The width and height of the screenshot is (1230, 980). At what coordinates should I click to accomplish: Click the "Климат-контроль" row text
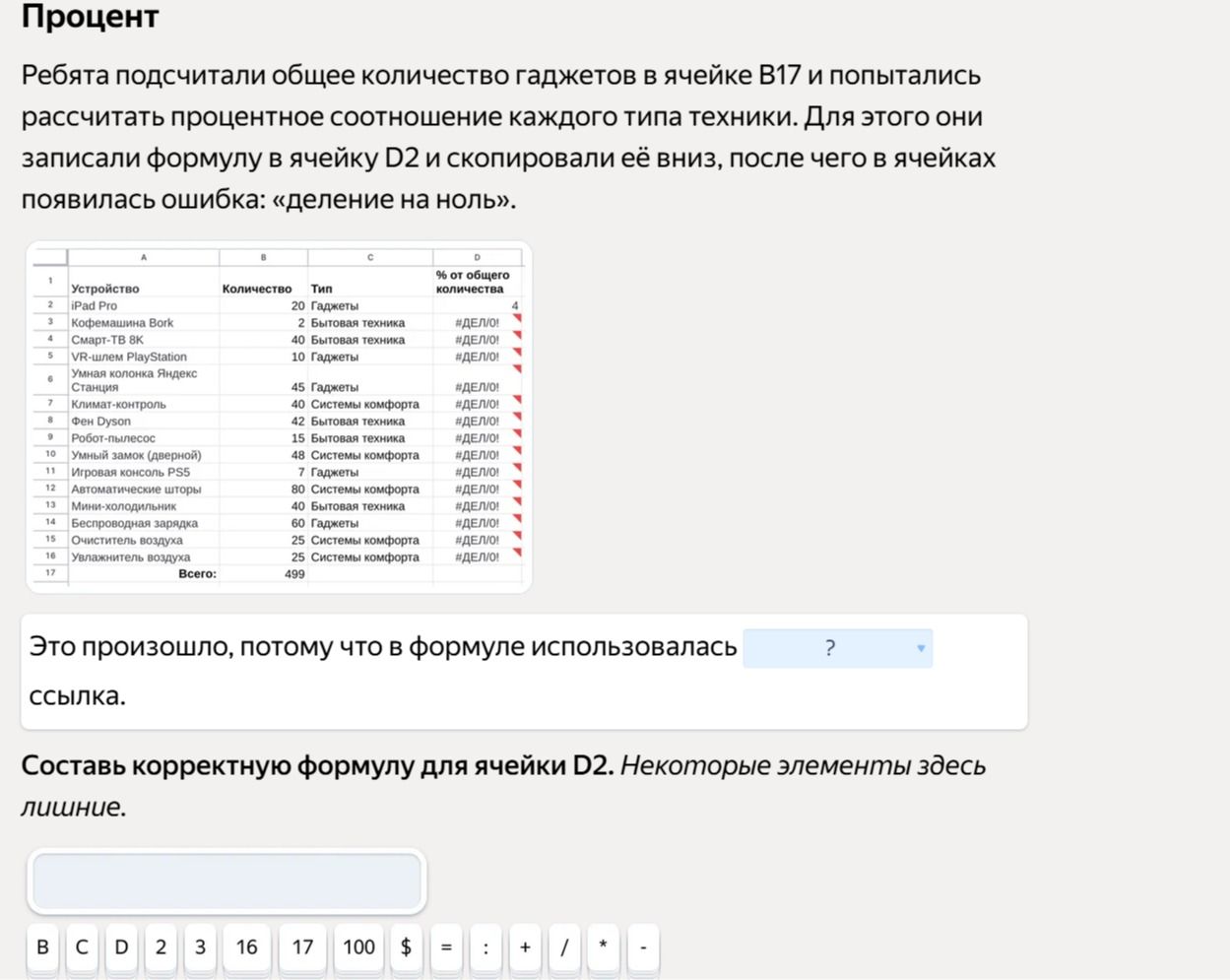118,404
